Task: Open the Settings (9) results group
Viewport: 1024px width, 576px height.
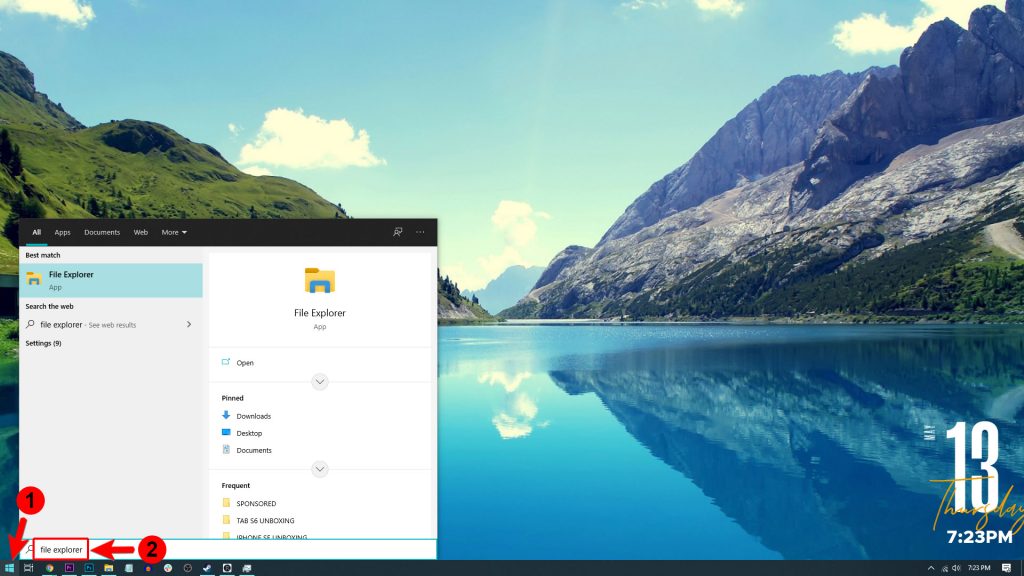Action: [43, 344]
